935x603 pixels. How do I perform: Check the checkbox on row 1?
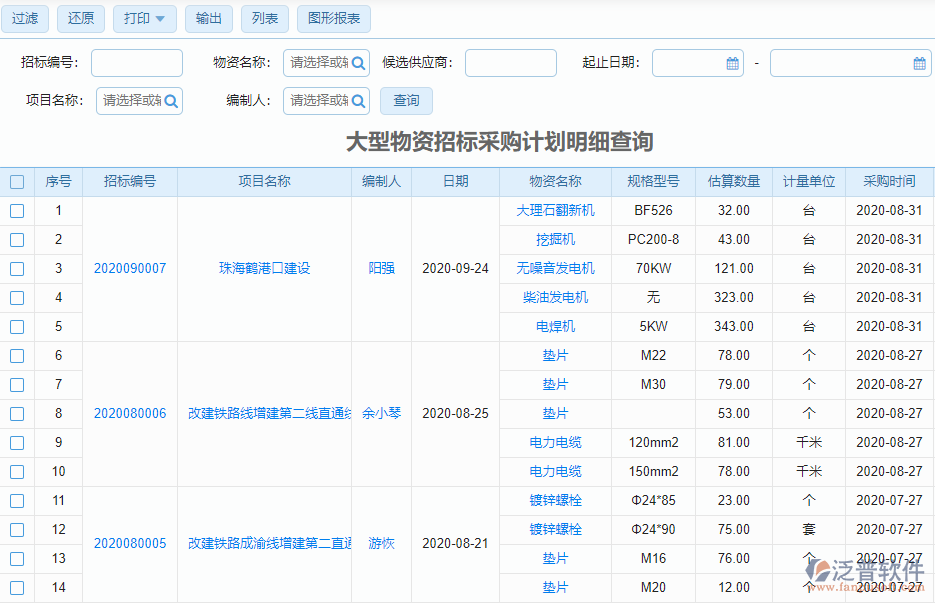click(x=16, y=210)
